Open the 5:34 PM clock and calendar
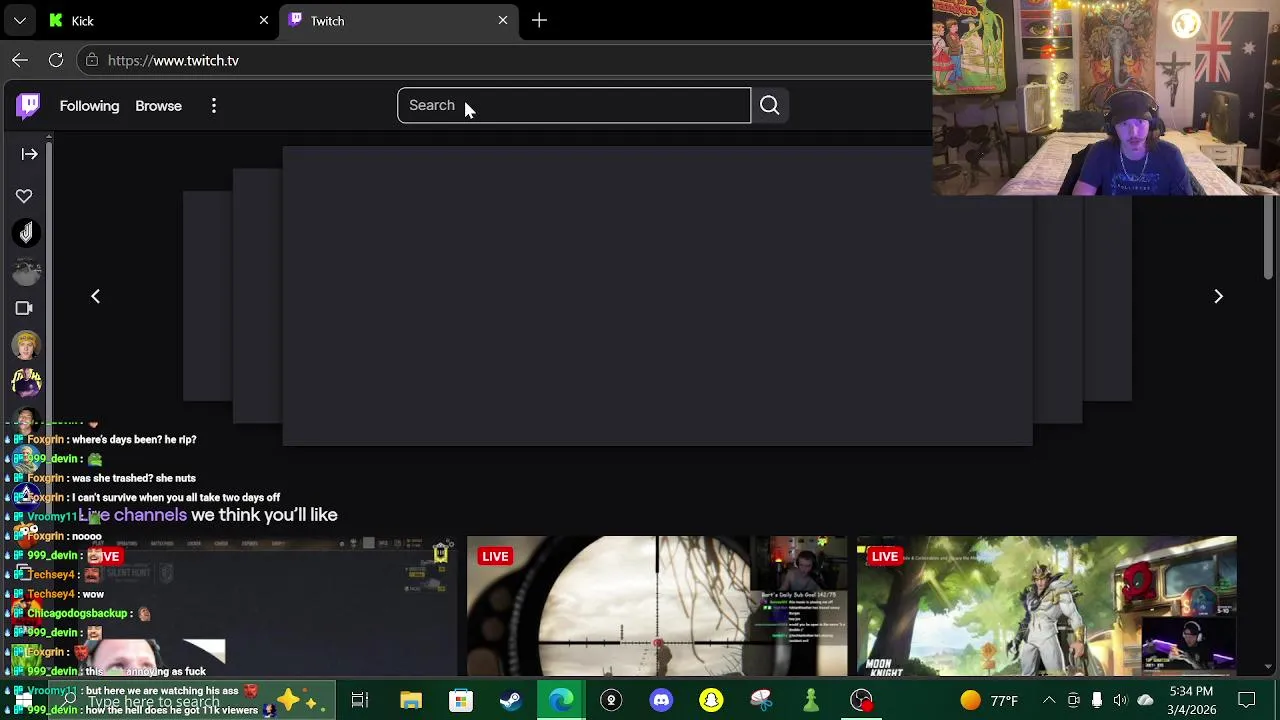 point(1192,700)
